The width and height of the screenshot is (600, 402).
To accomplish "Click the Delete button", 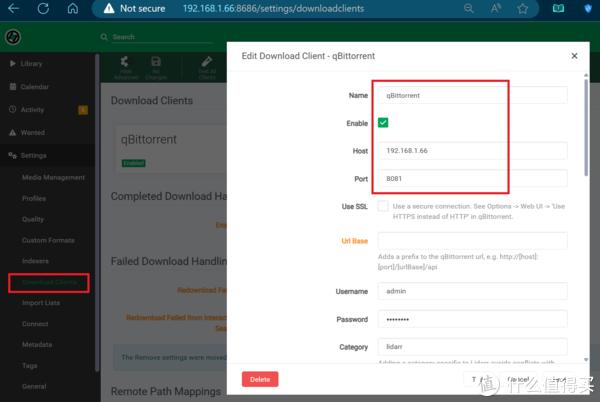I will 260,379.
